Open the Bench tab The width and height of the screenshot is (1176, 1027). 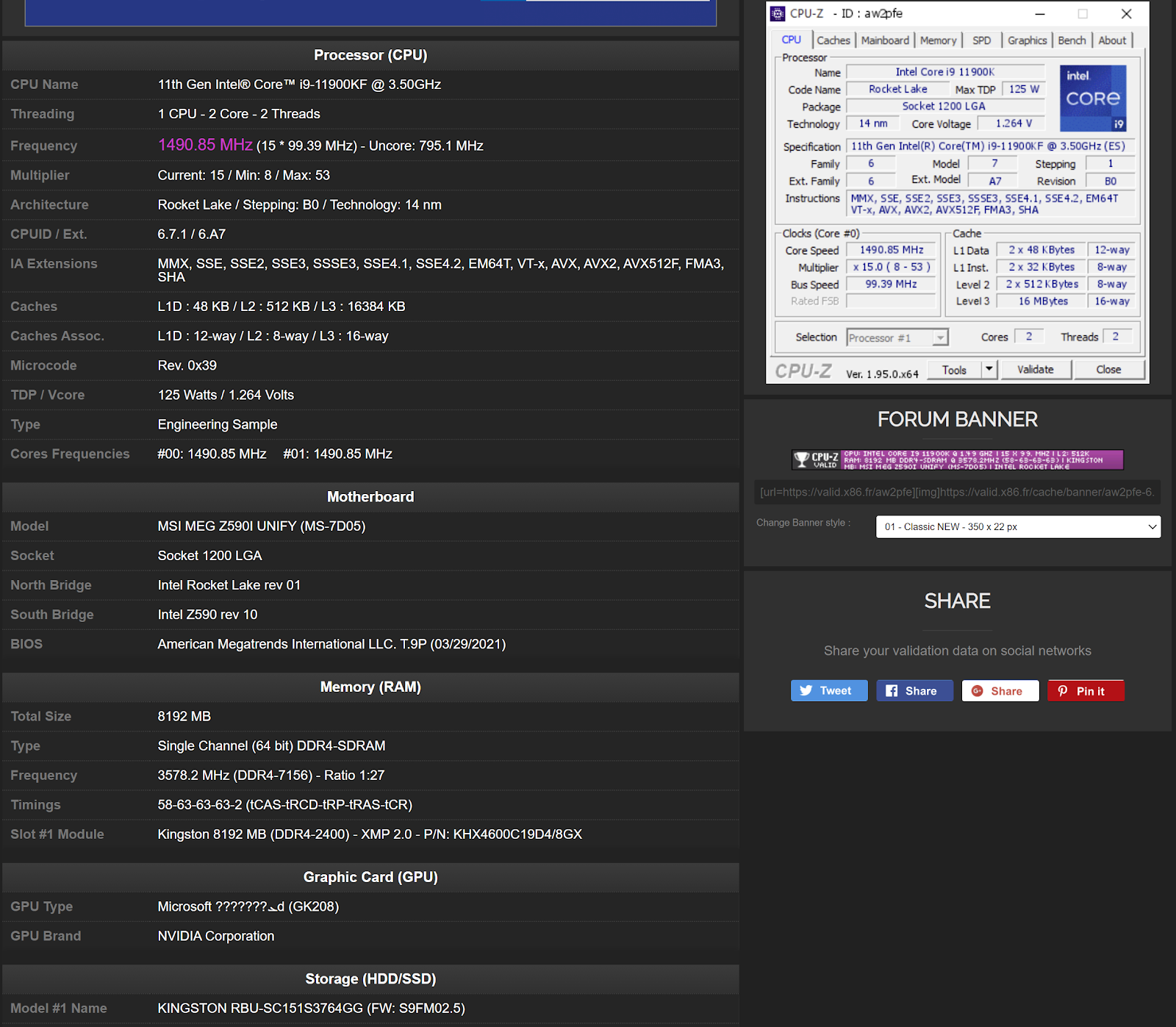point(1072,40)
